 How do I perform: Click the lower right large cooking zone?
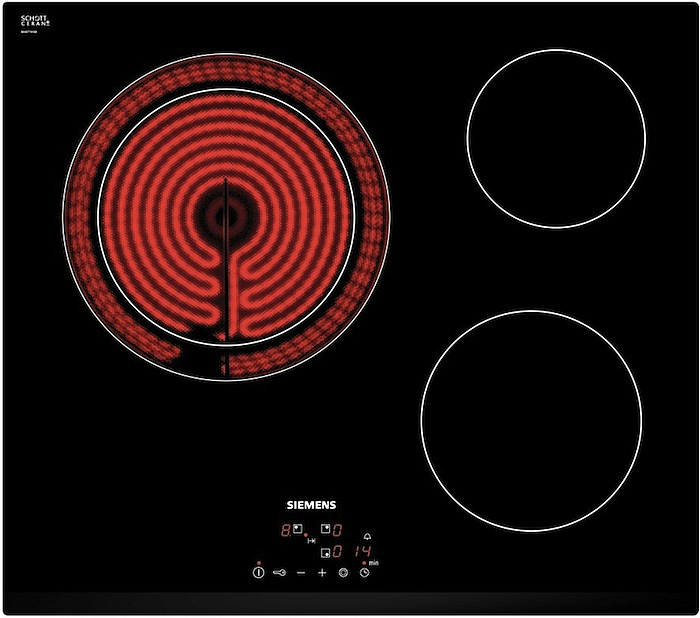click(x=531, y=420)
